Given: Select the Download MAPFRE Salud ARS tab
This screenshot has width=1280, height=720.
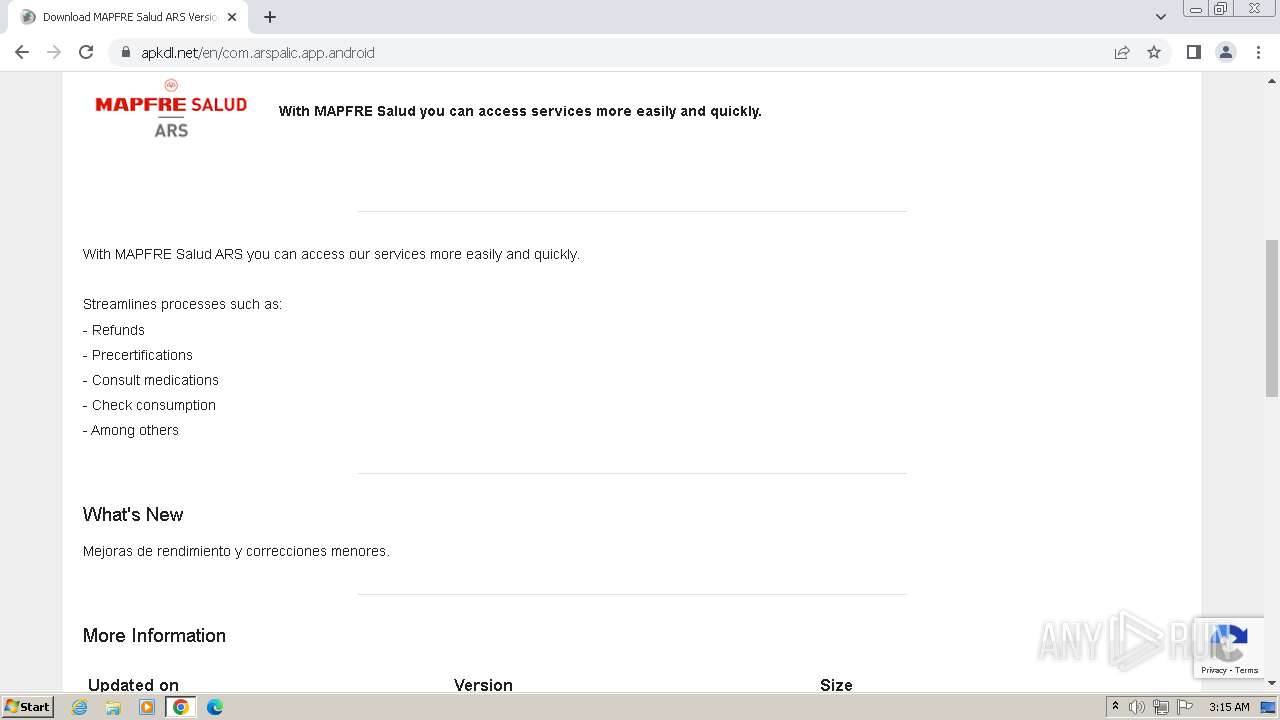Looking at the screenshot, I should [128, 17].
